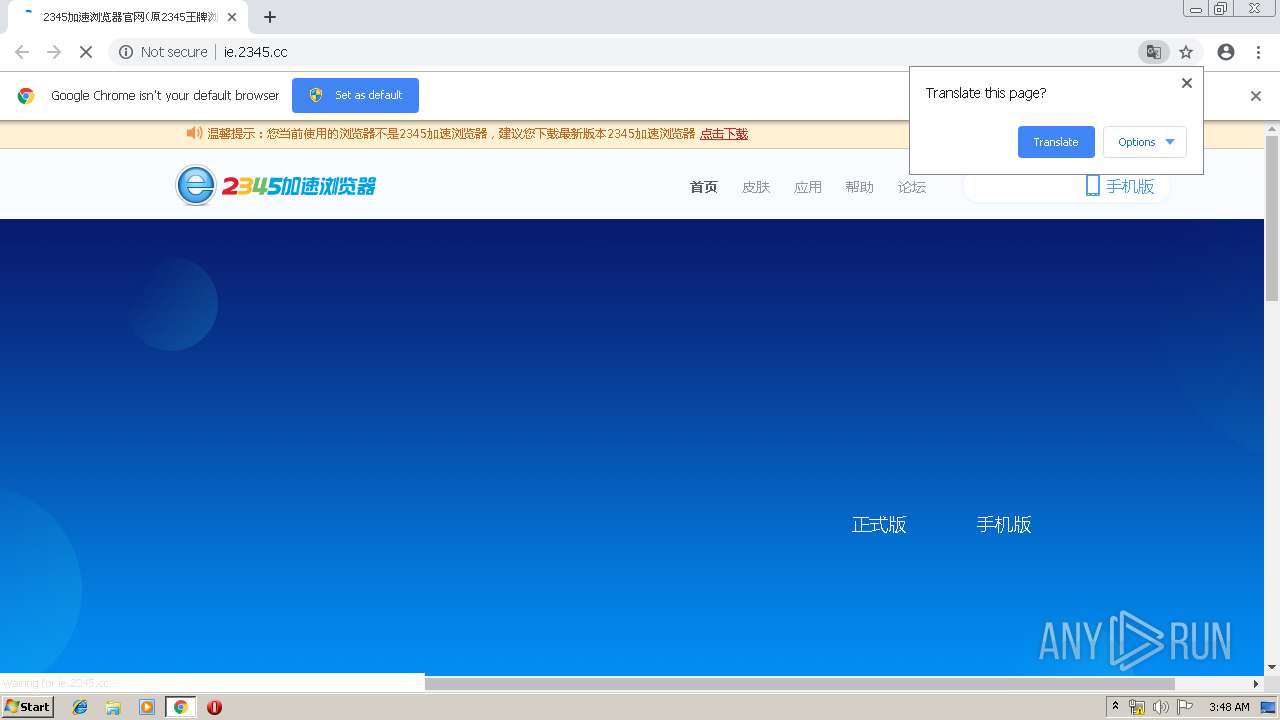Viewport: 1280px width, 720px height.
Task: Open media player from taskbar
Action: click(147, 707)
